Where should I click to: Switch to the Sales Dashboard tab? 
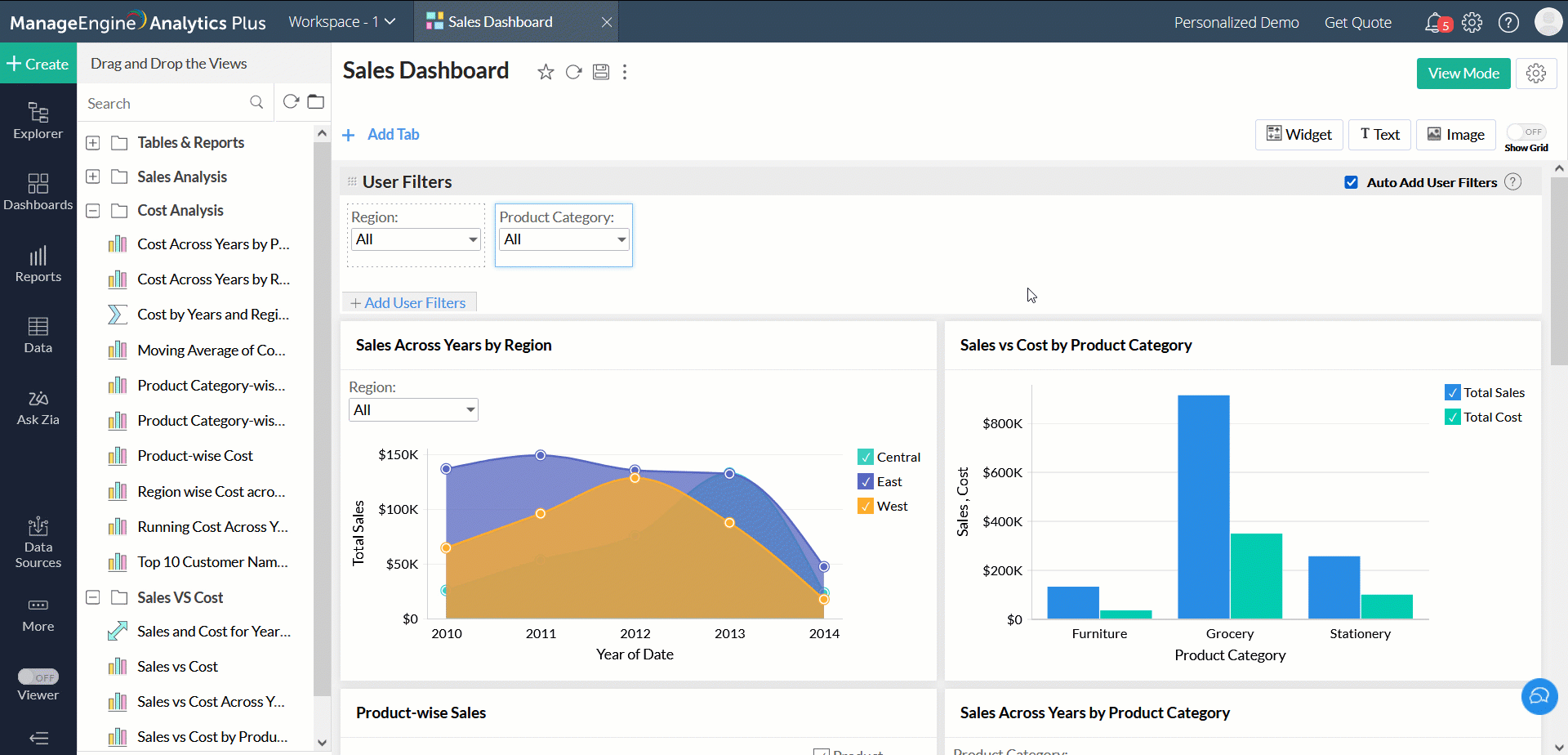pyautogui.click(x=500, y=22)
